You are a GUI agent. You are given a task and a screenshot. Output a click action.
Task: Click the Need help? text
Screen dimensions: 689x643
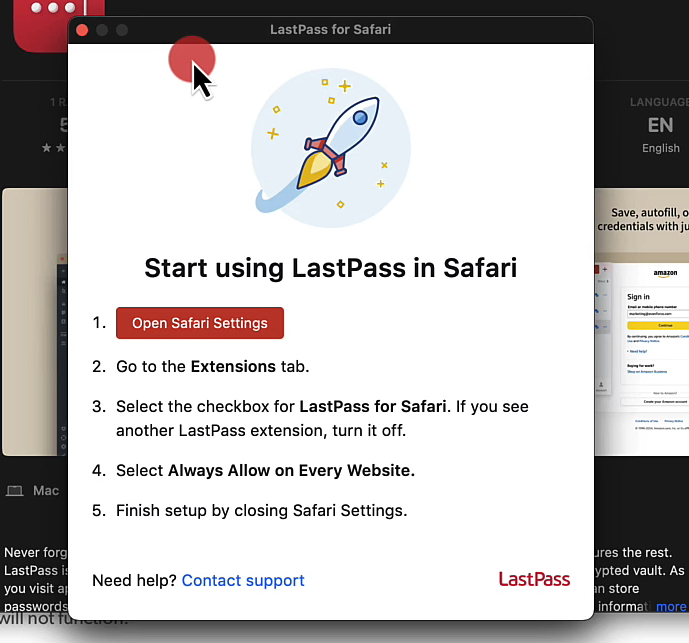click(134, 580)
